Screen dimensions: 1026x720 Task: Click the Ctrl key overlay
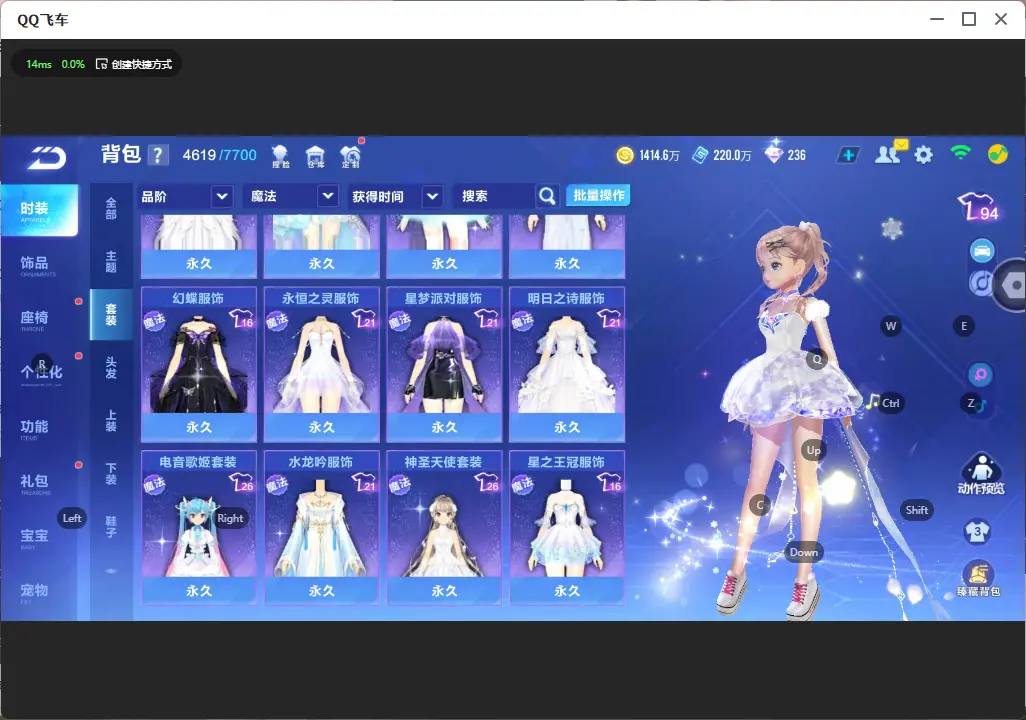[891, 403]
